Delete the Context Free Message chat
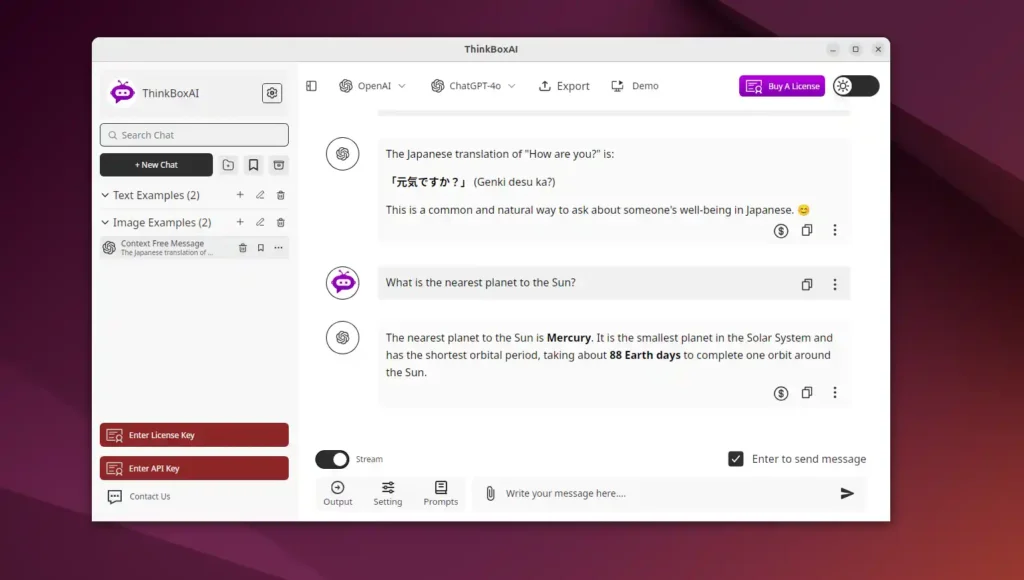This screenshot has height=580, width=1024. pos(242,247)
